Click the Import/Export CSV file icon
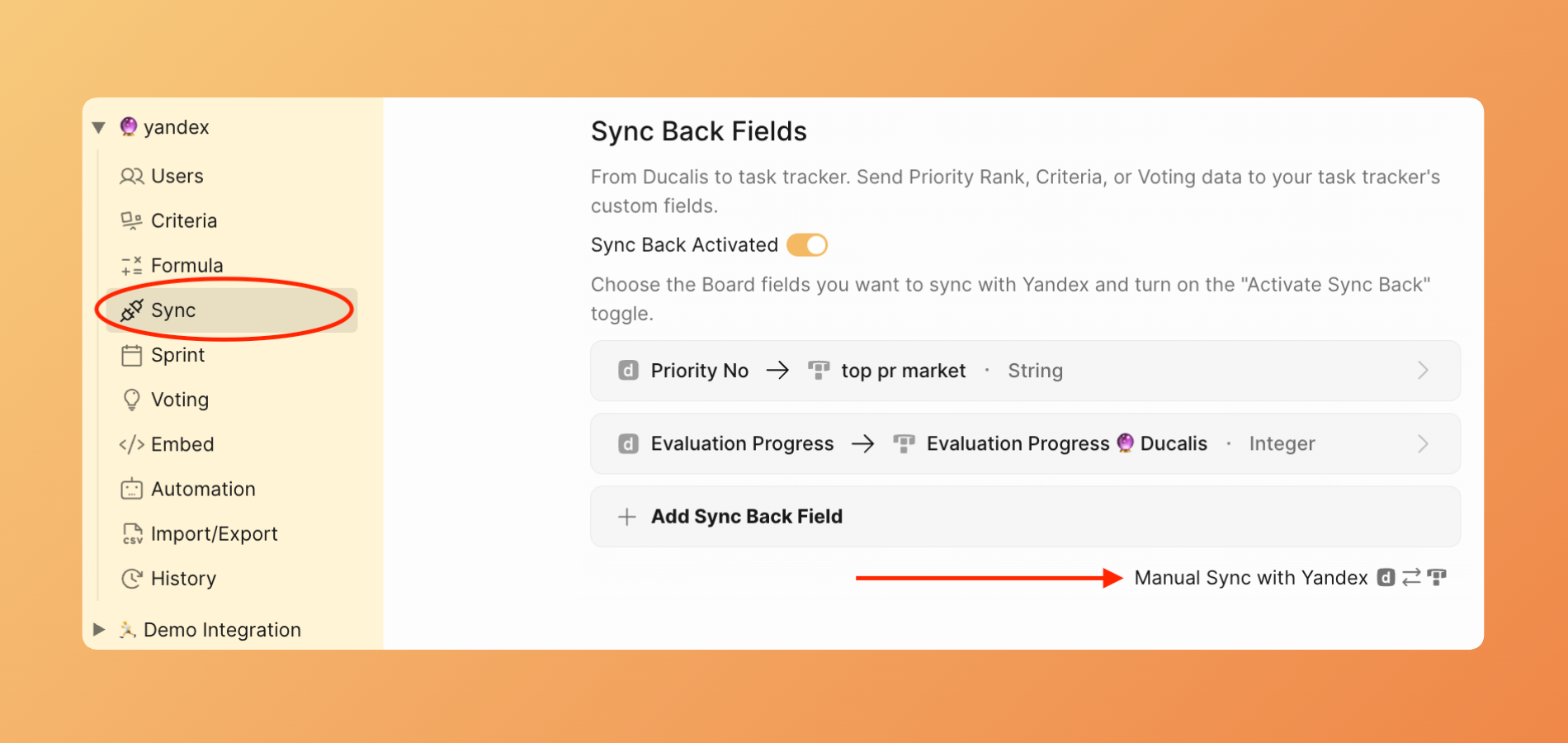The height and width of the screenshot is (743, 1568). coord(131,534)
